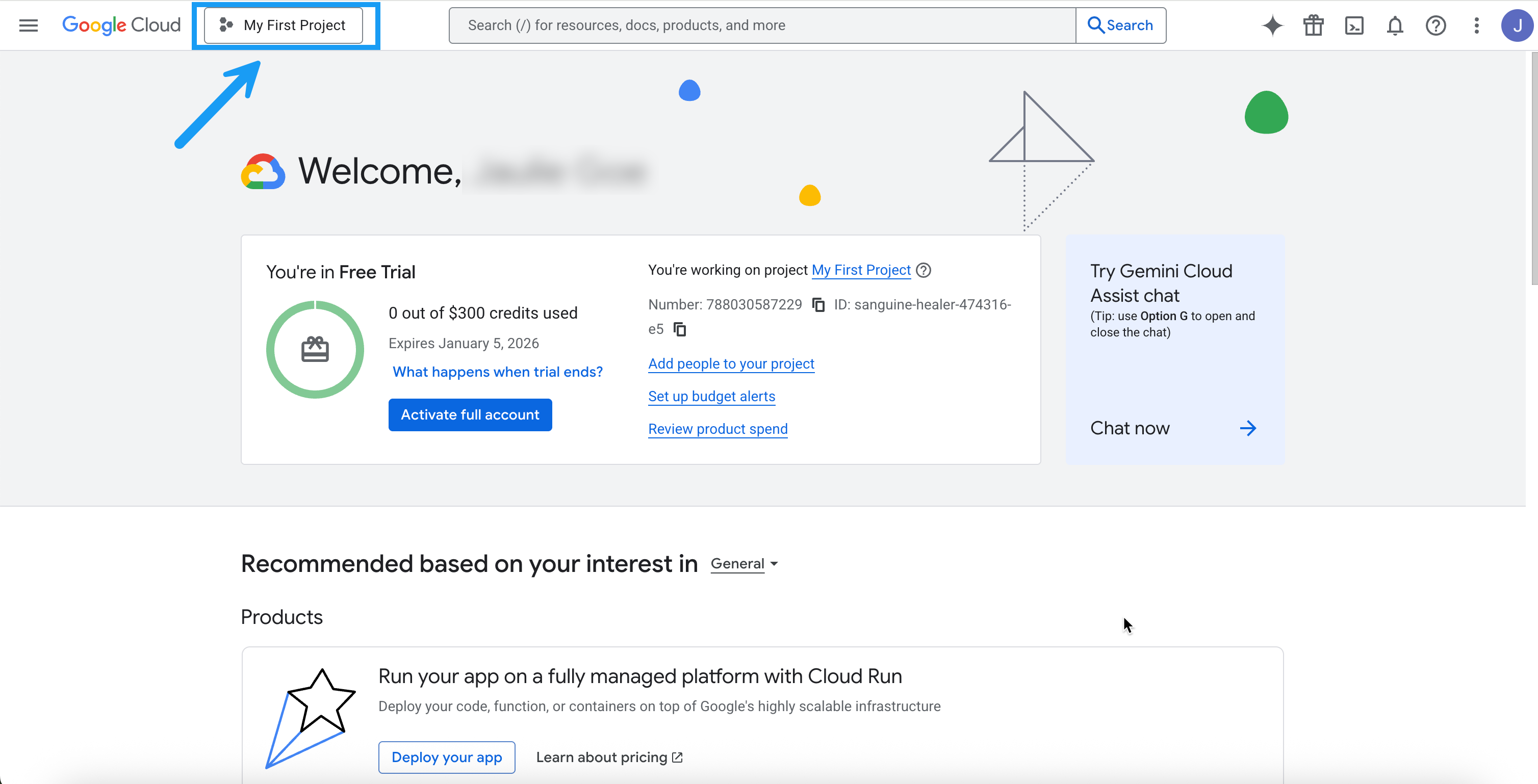Click the Search button
Screen dimensions: 1538x784
coord(1120,25)
